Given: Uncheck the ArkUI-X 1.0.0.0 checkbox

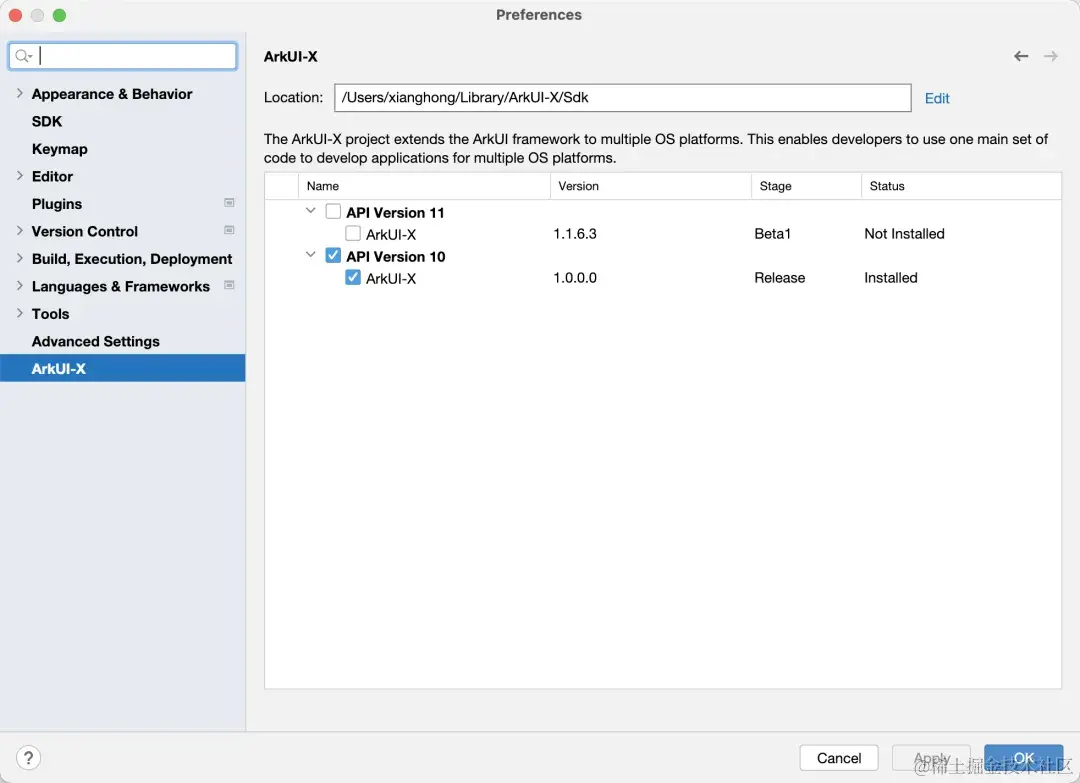Looking at the screenshot, I should pos(353,278).
